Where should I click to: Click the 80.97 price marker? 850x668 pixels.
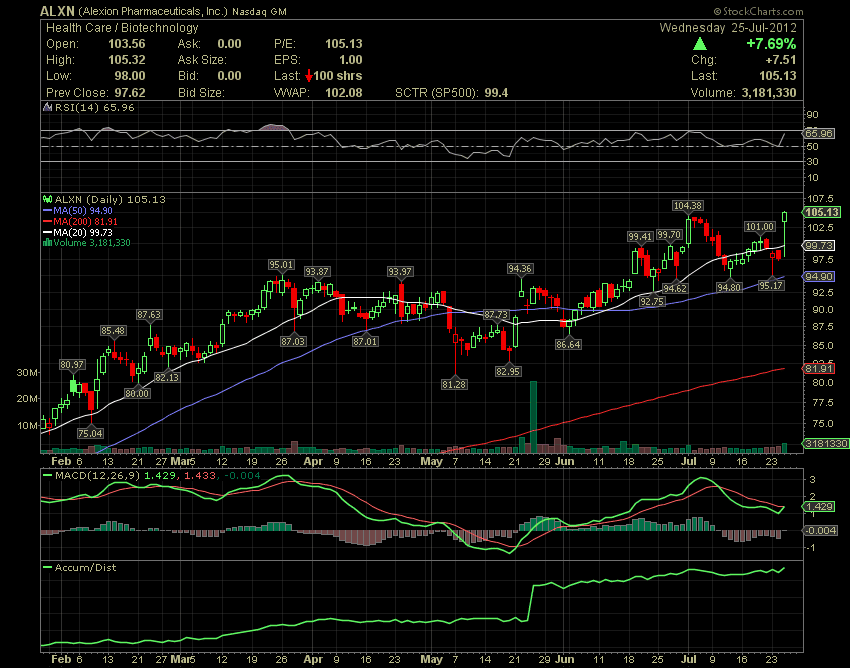coord(72,364)
